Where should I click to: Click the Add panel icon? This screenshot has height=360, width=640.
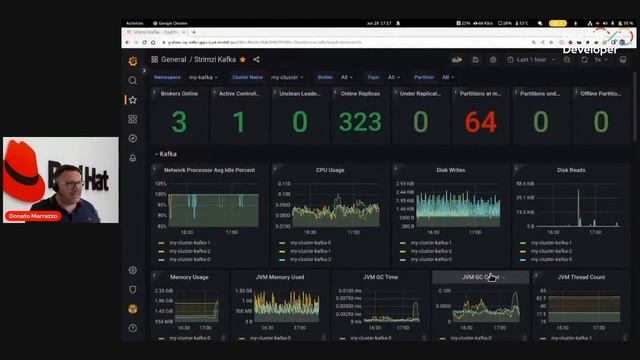click(457, 60)
